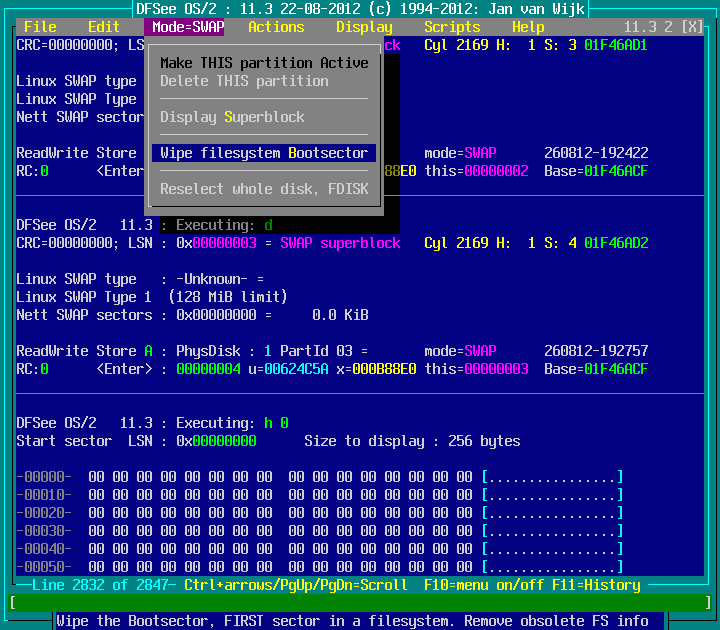Click the green command entry field
Image resolution: width=720 pixels, height=630 pixels.
(360, 603)
